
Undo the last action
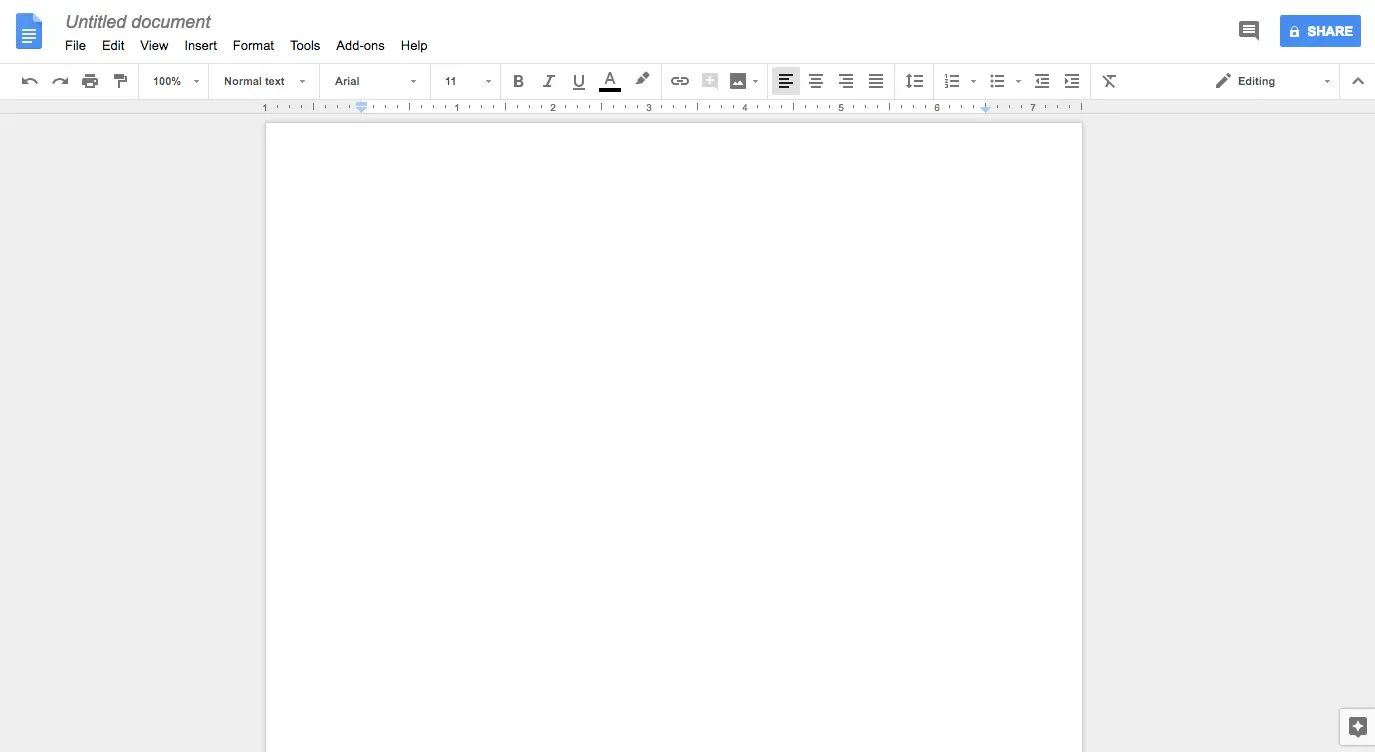29,81
